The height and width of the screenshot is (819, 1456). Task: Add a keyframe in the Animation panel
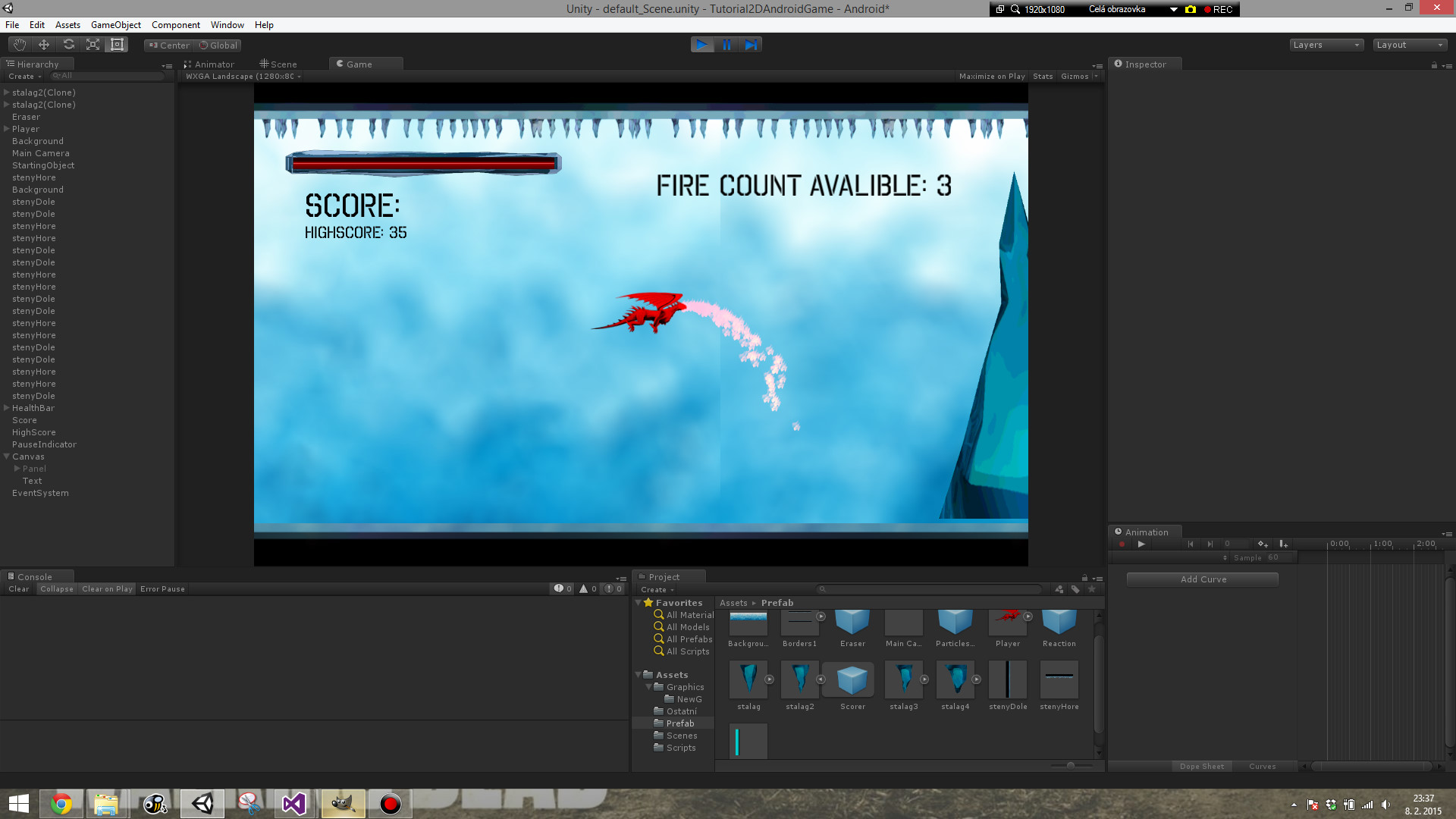tap(1263, 544)
